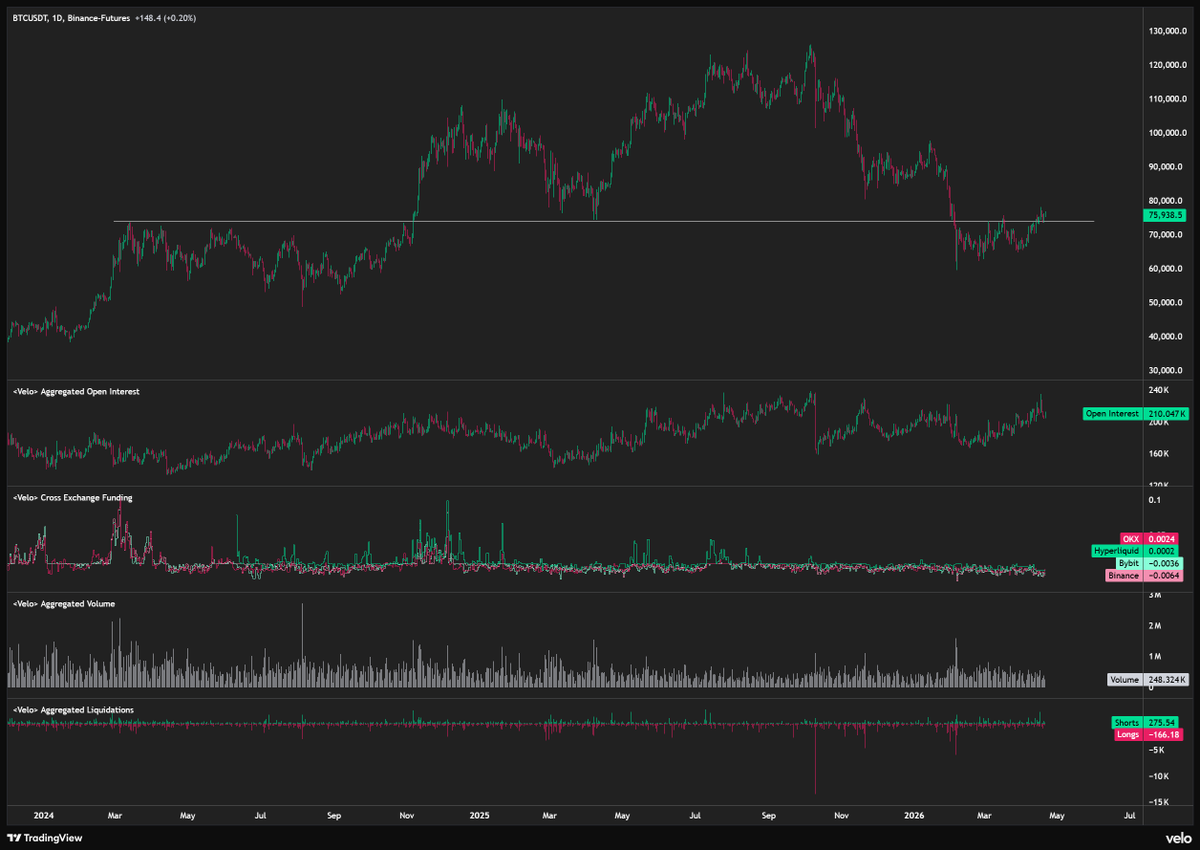
Task: Click the 30,000.0 price axis label
Action: click(1166, 371)
